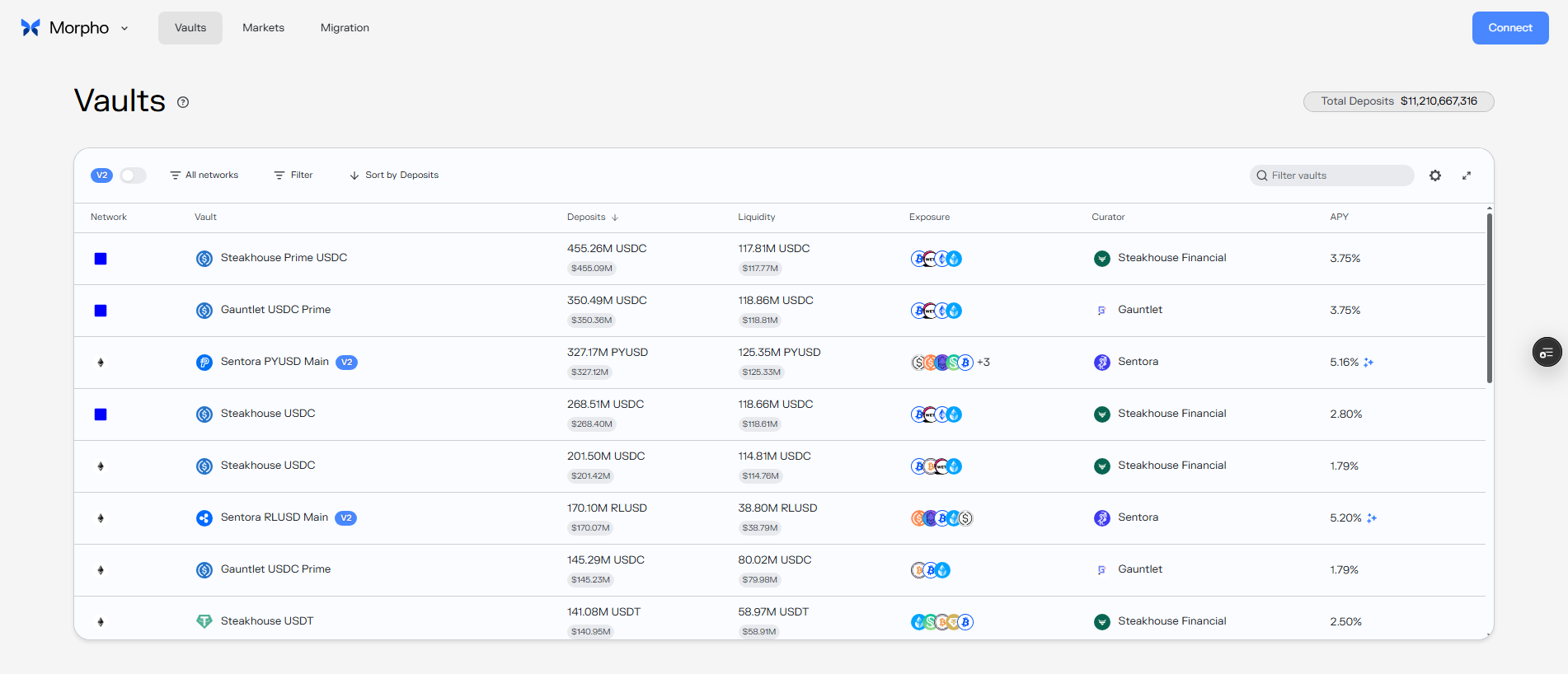
Task: Click the Sentora curator logo in the PYUSD row
Action: click(x=1102, y=363)
